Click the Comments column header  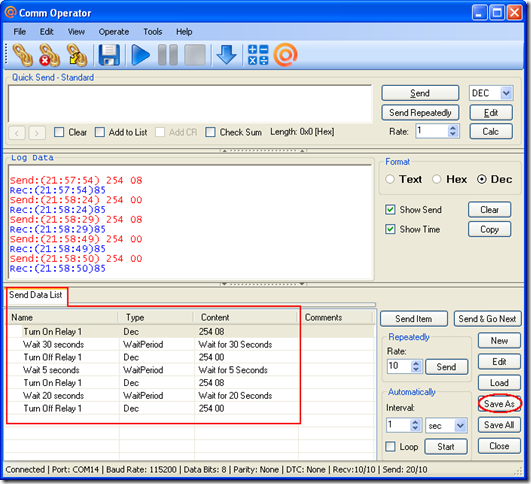point(335,318)
